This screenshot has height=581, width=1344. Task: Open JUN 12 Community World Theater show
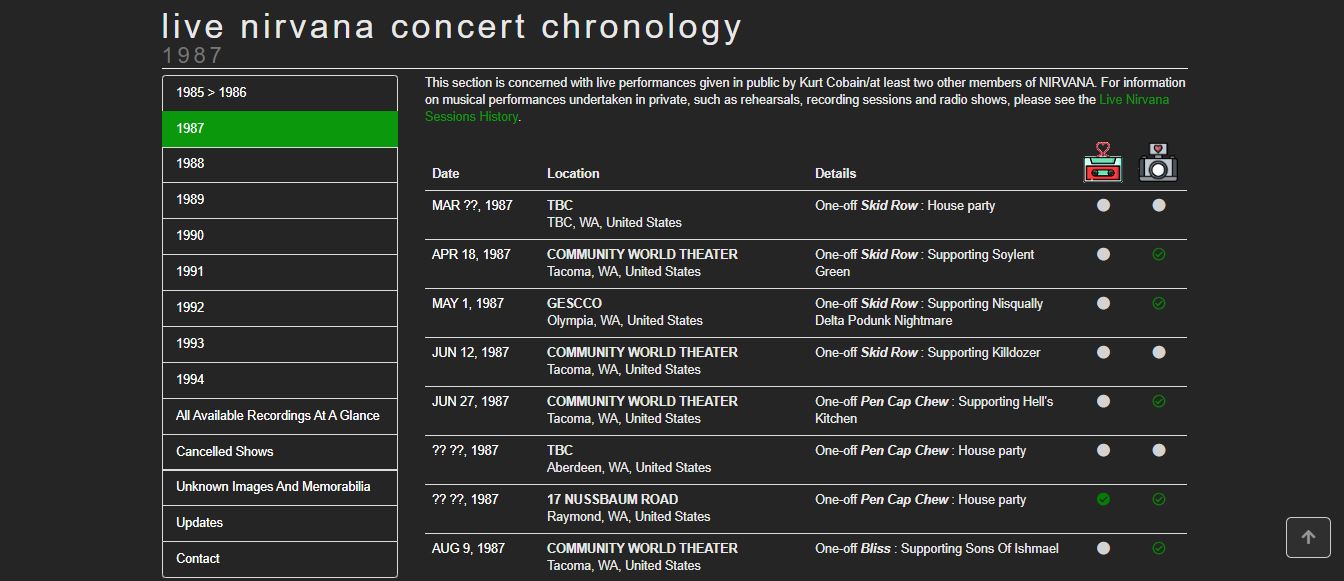(x=642, y=352)
